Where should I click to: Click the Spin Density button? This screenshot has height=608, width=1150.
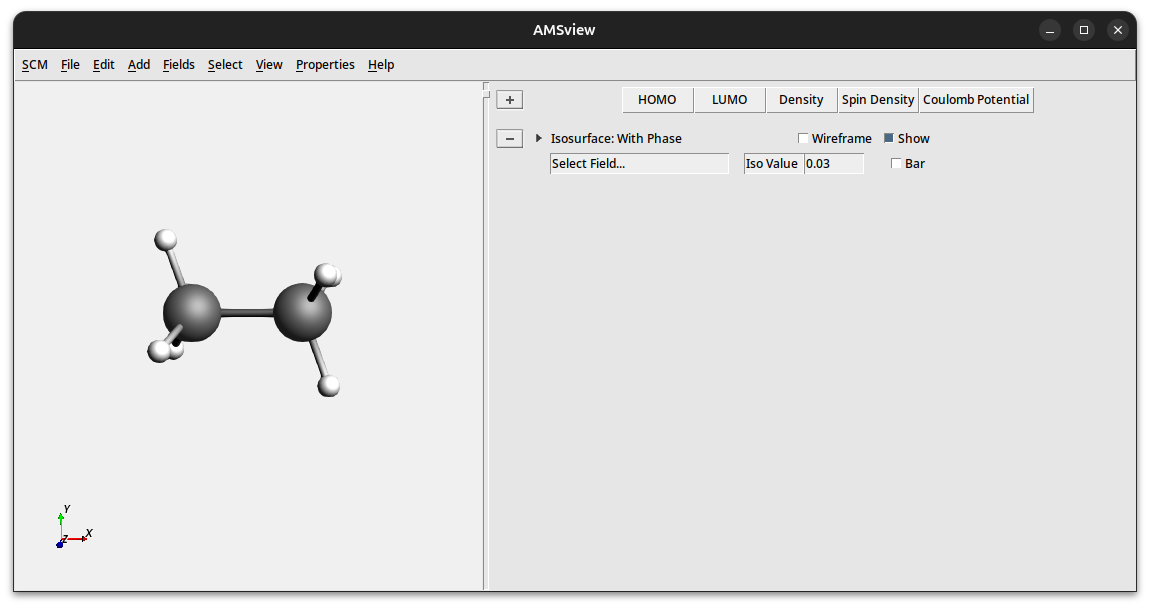[878, 100]
